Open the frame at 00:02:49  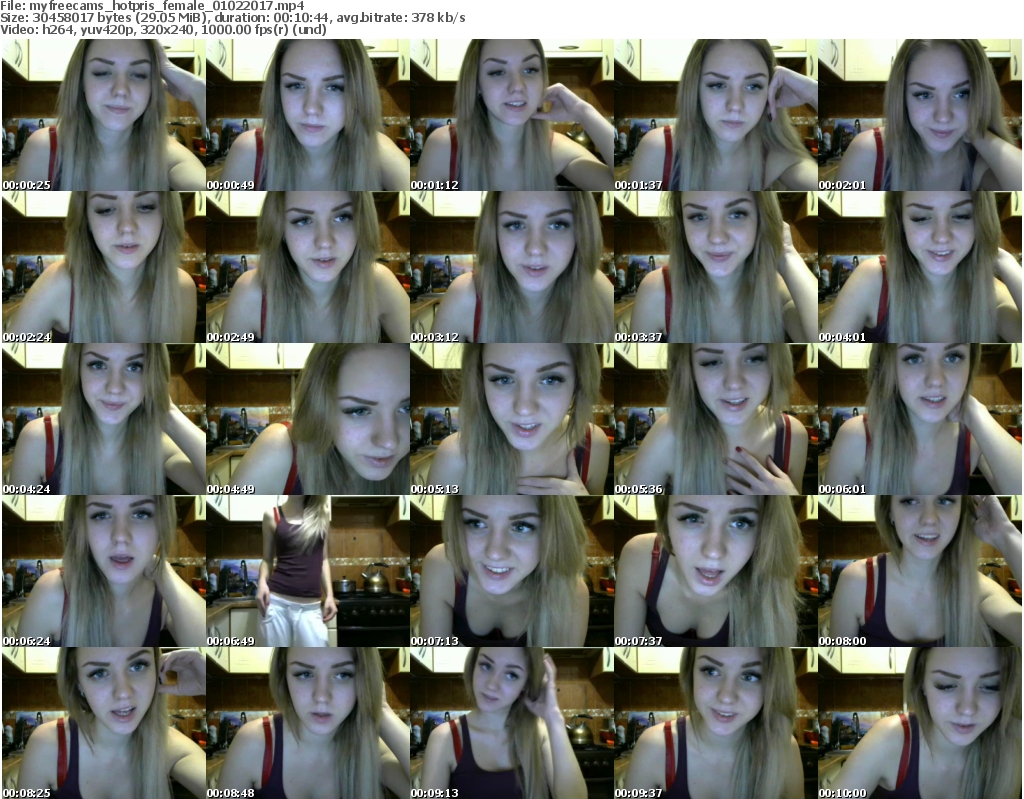coord(308,267)
